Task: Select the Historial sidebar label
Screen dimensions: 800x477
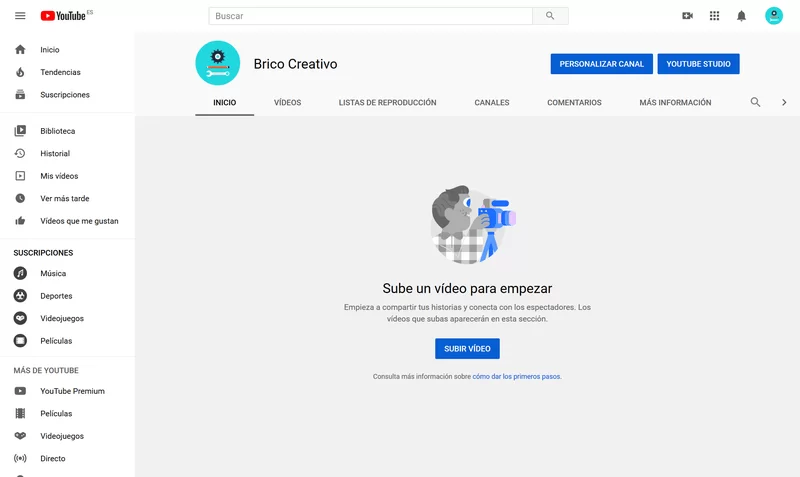Action: point(55,153)
